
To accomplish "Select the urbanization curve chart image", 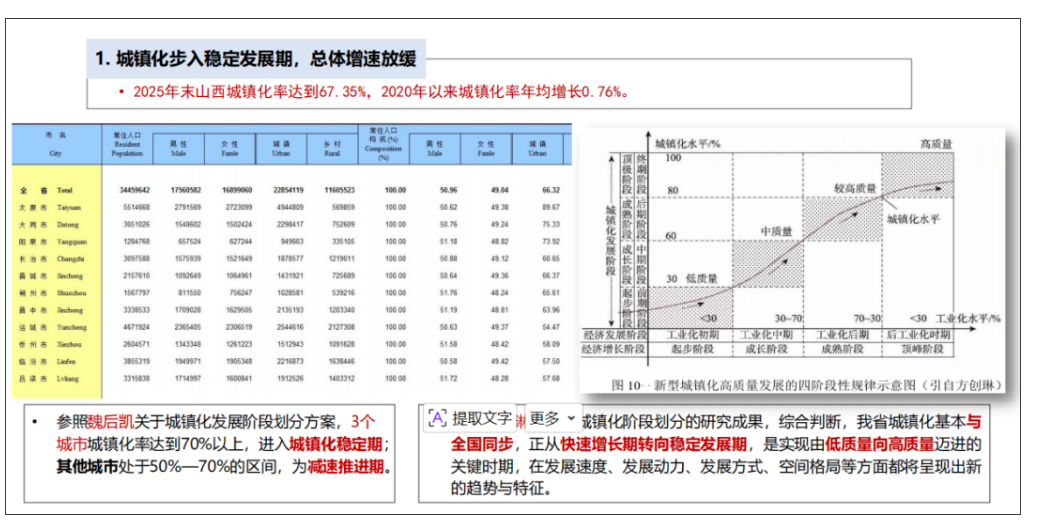I will coord(792,261).
